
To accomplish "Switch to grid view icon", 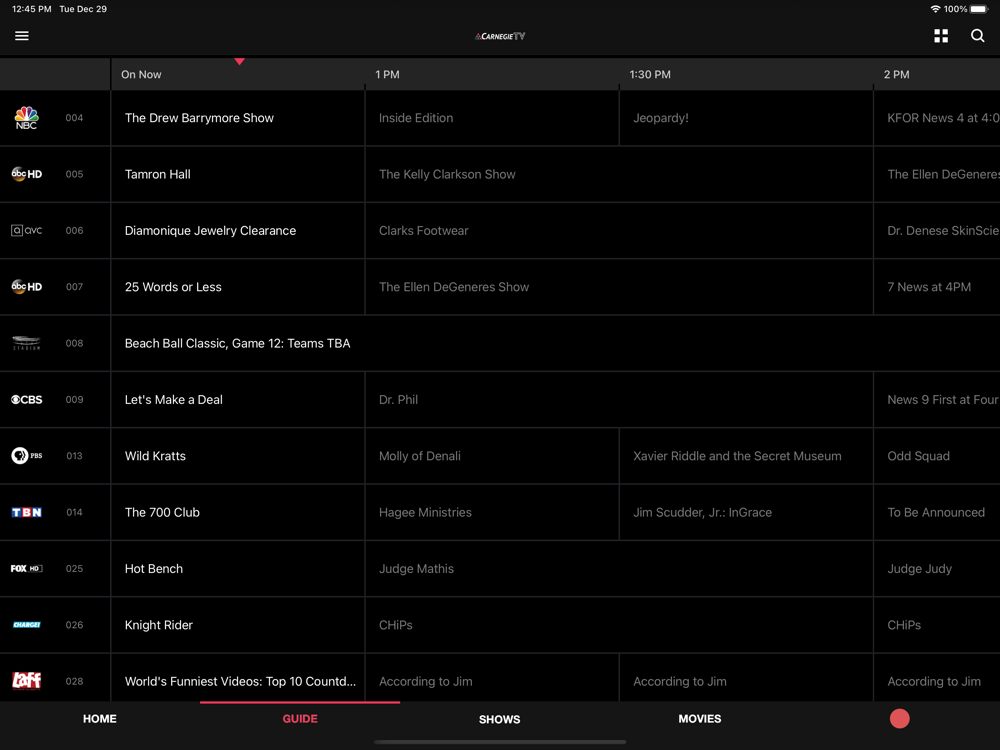I will tap(941, 36).
